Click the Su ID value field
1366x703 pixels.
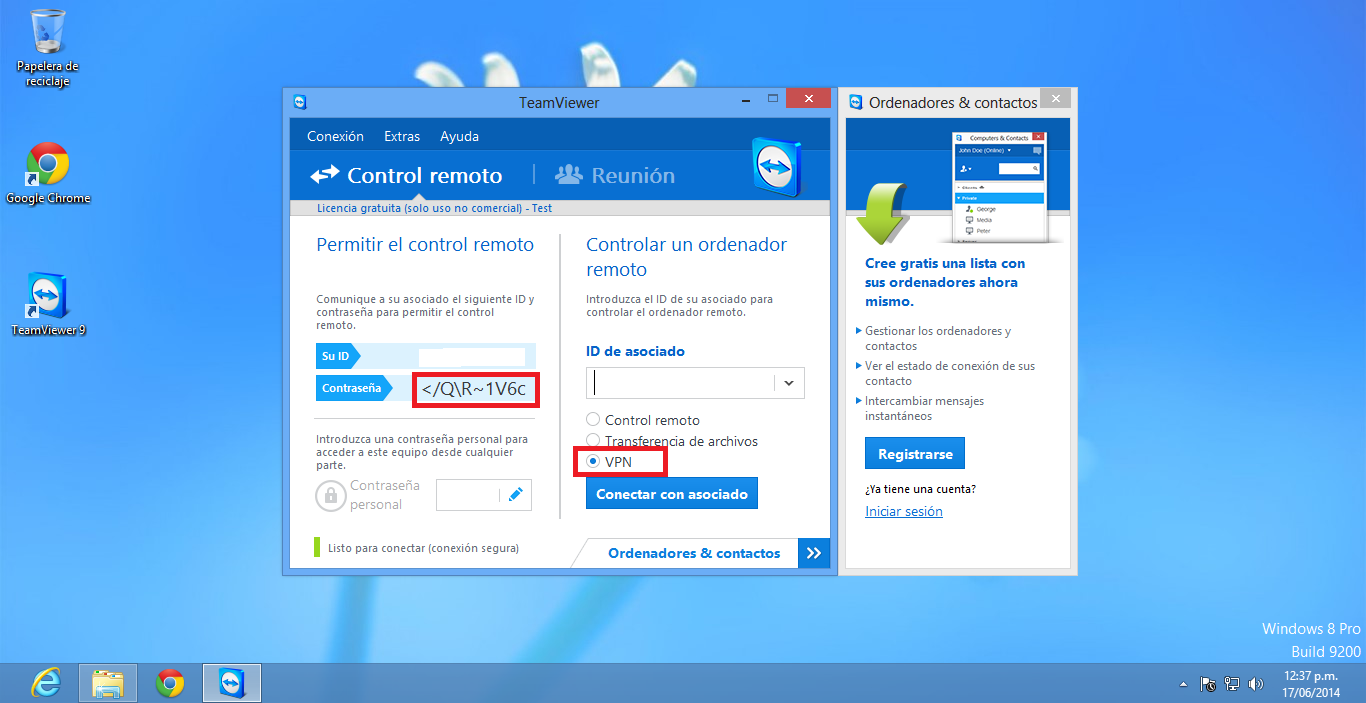point(472,356)
